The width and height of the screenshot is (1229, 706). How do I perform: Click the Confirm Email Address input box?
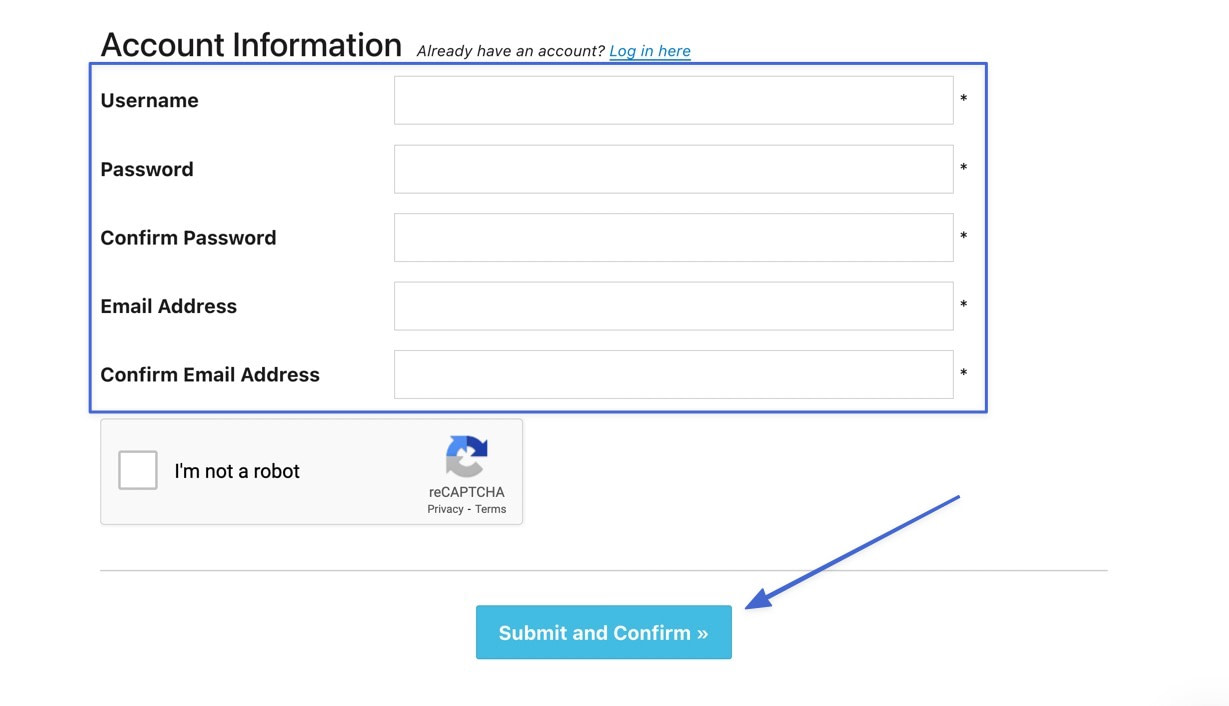click(x=673, y=374)
